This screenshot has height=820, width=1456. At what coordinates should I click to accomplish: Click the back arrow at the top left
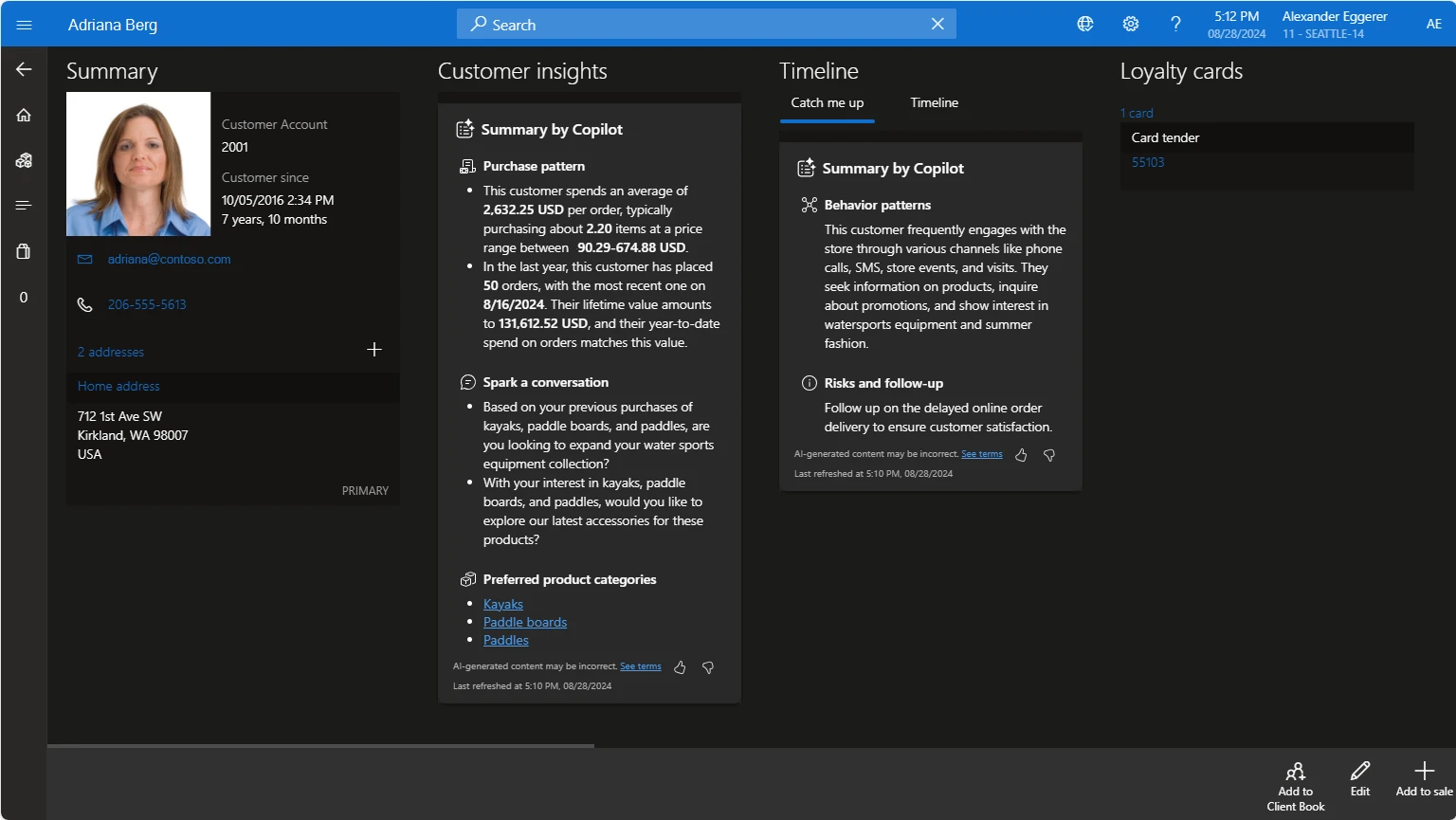(23, 68)
